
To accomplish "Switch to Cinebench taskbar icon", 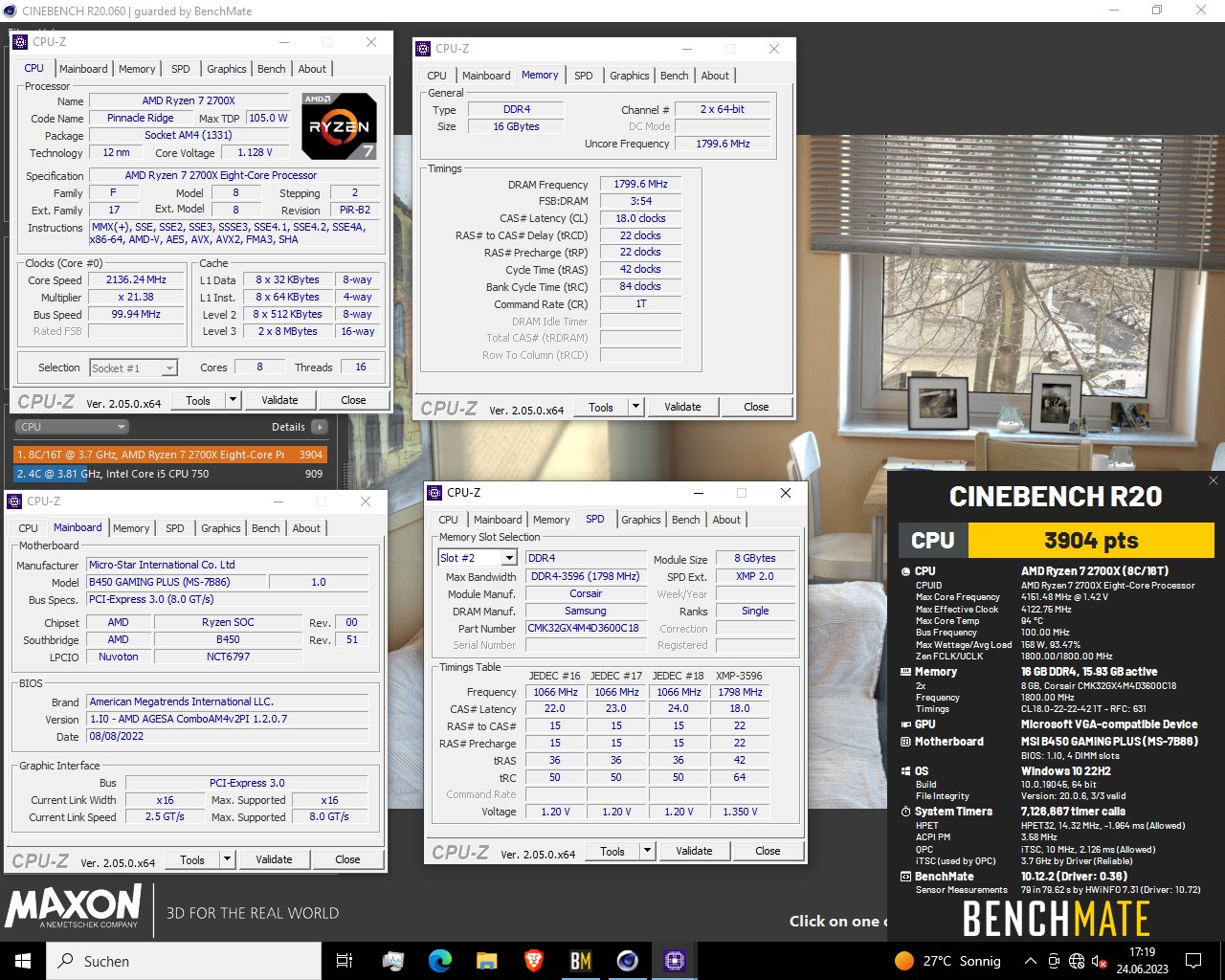I will [627, 961].
